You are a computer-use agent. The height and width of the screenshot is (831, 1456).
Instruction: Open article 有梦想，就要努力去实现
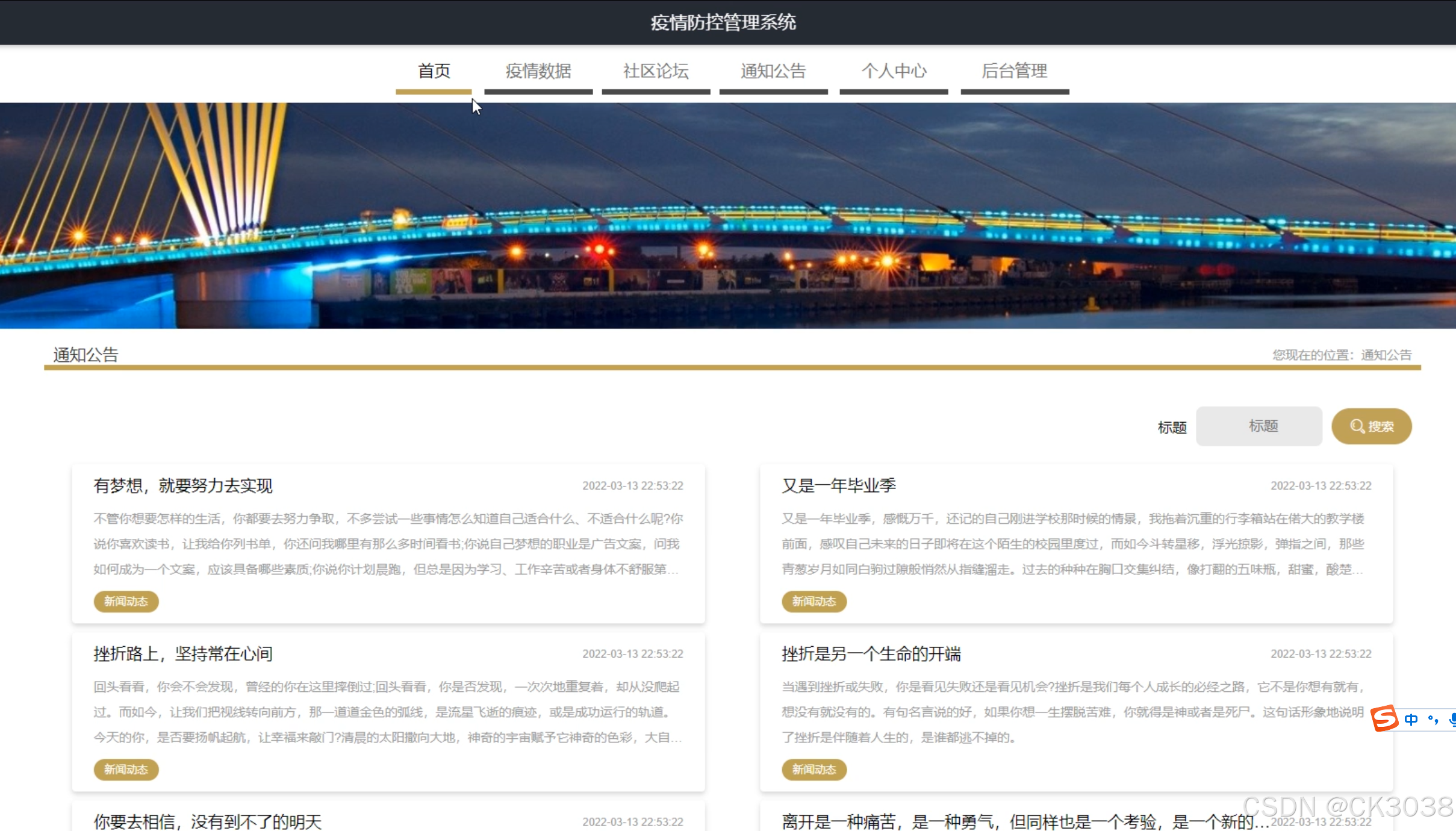183,485
